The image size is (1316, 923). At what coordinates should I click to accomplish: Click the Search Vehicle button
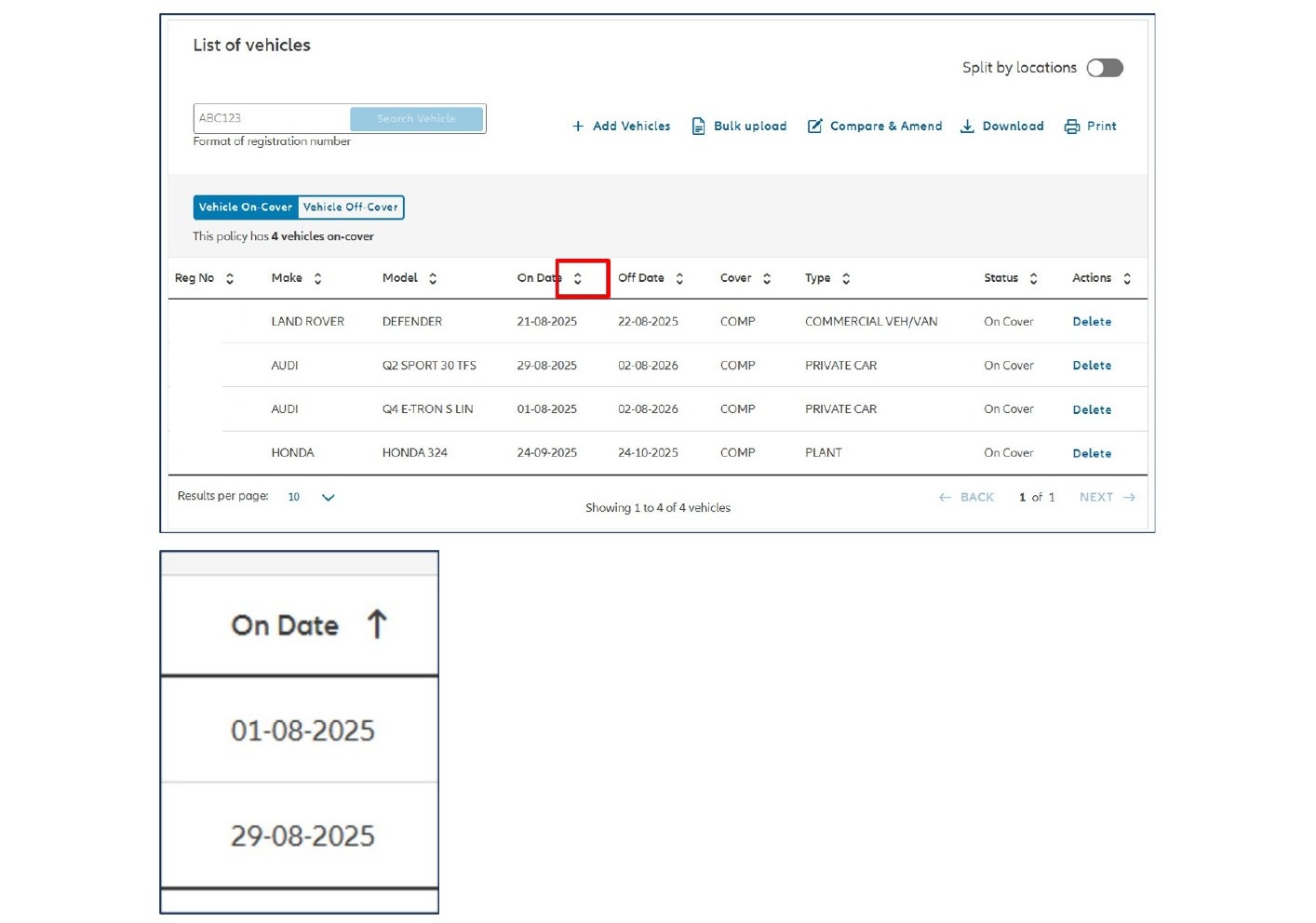417,119
